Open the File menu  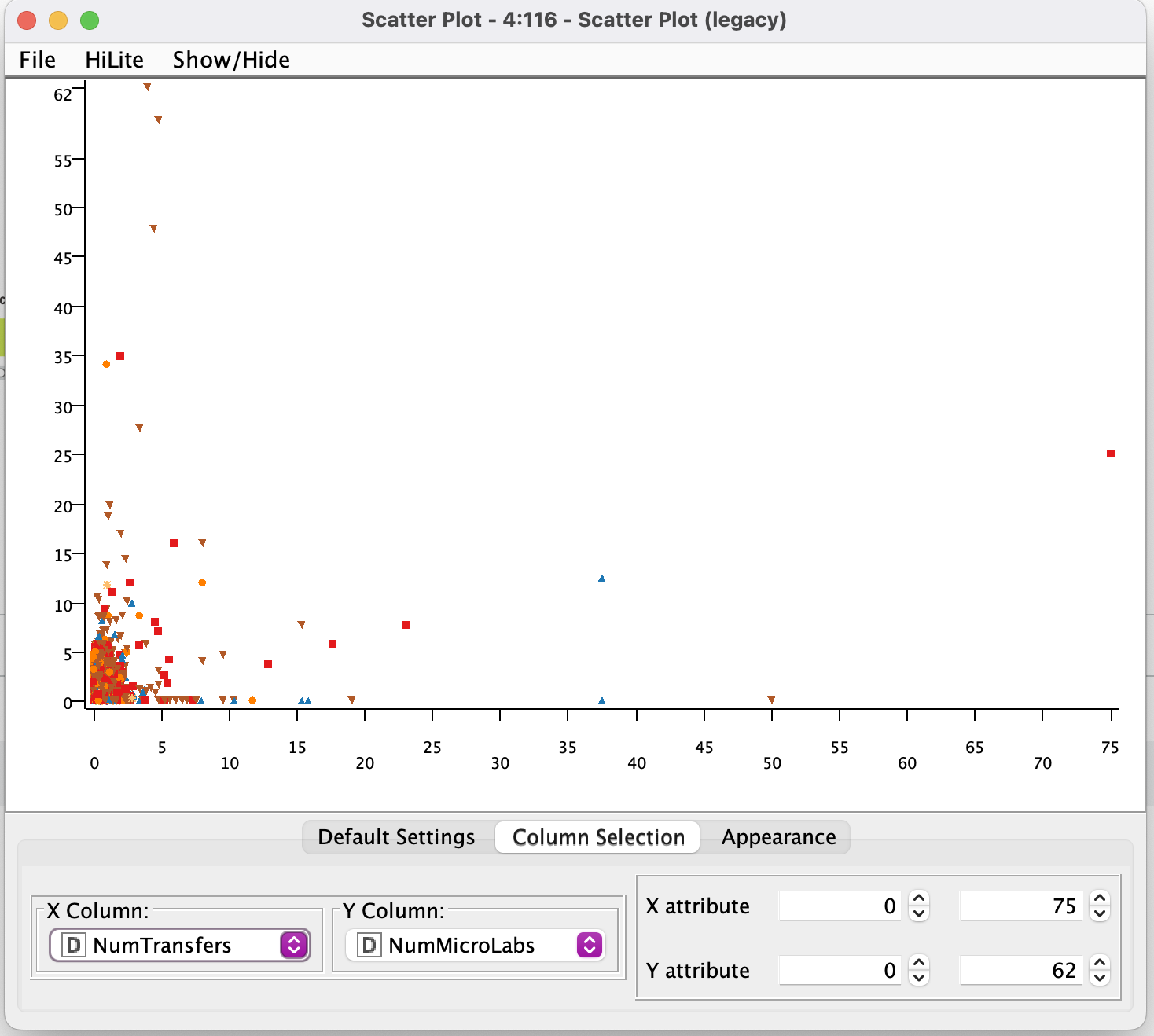coord(36,59)
